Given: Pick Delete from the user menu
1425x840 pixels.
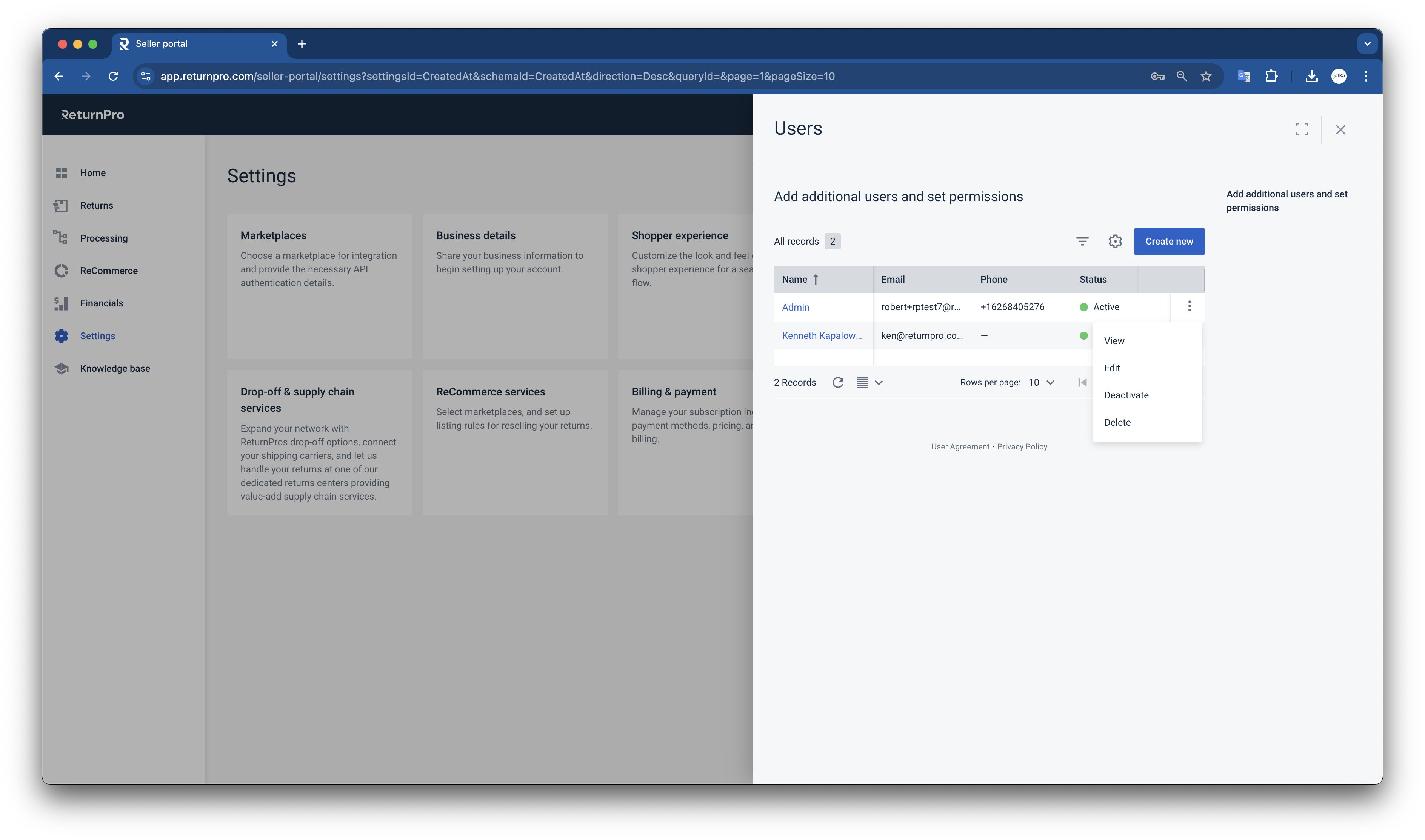Looking at the screenshot, I should (x=1117, y=422).
